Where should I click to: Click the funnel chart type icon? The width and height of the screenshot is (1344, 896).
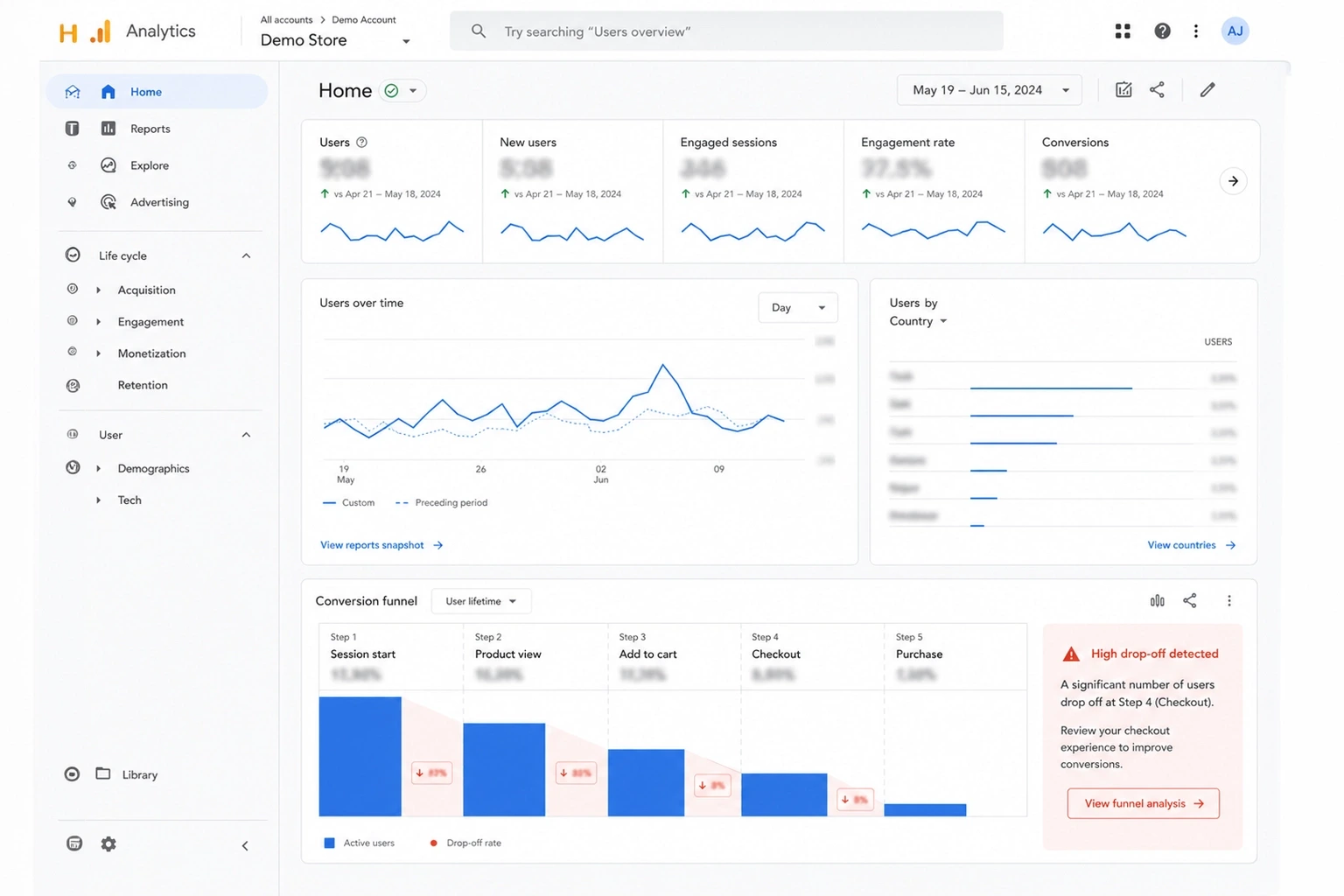point(1158,601)
